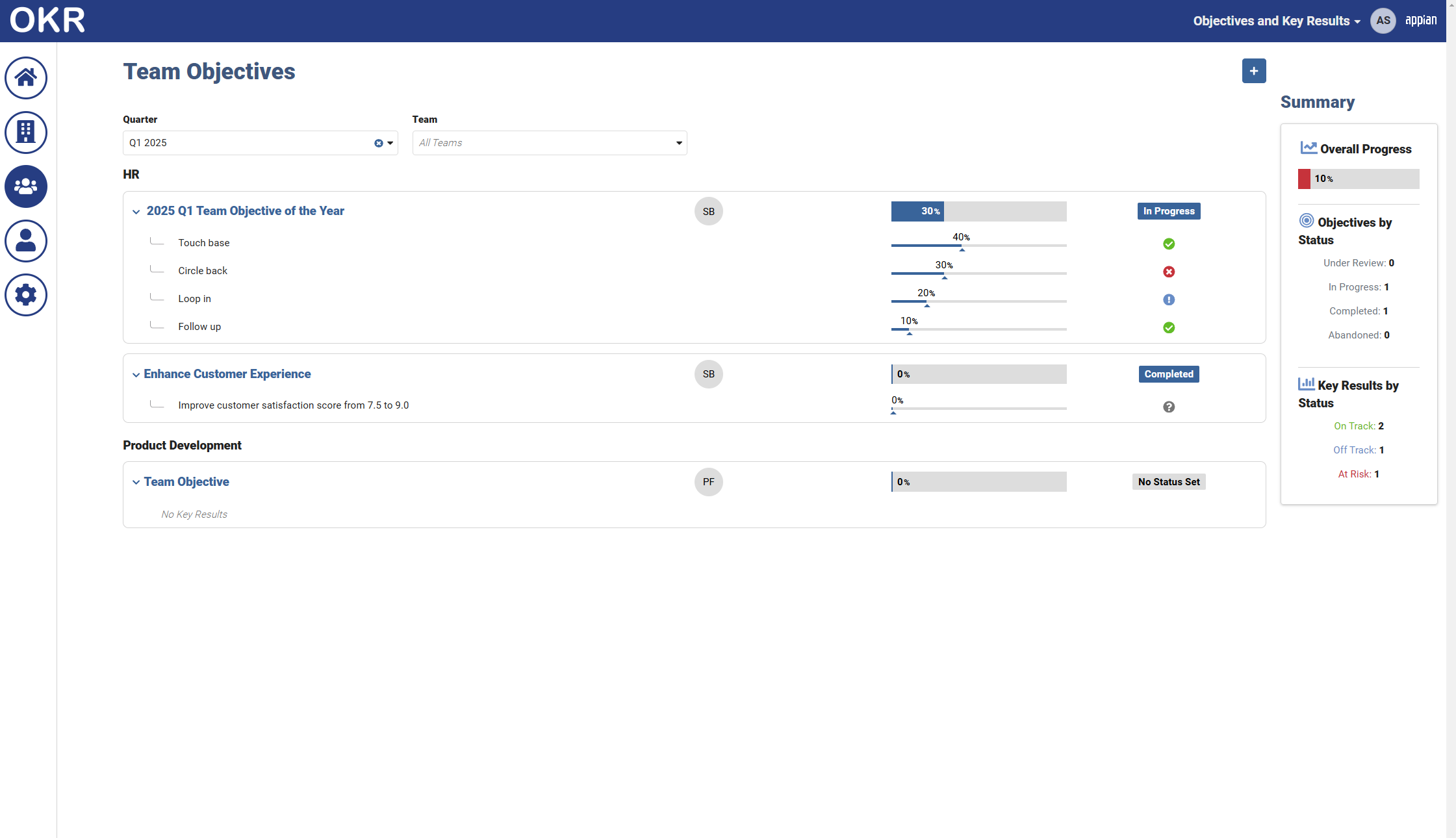Image resolution: width=1456 pixels, height=838 pixels.
Task: Open Objectives and Key Results menu
Action: click(1277, 21)
